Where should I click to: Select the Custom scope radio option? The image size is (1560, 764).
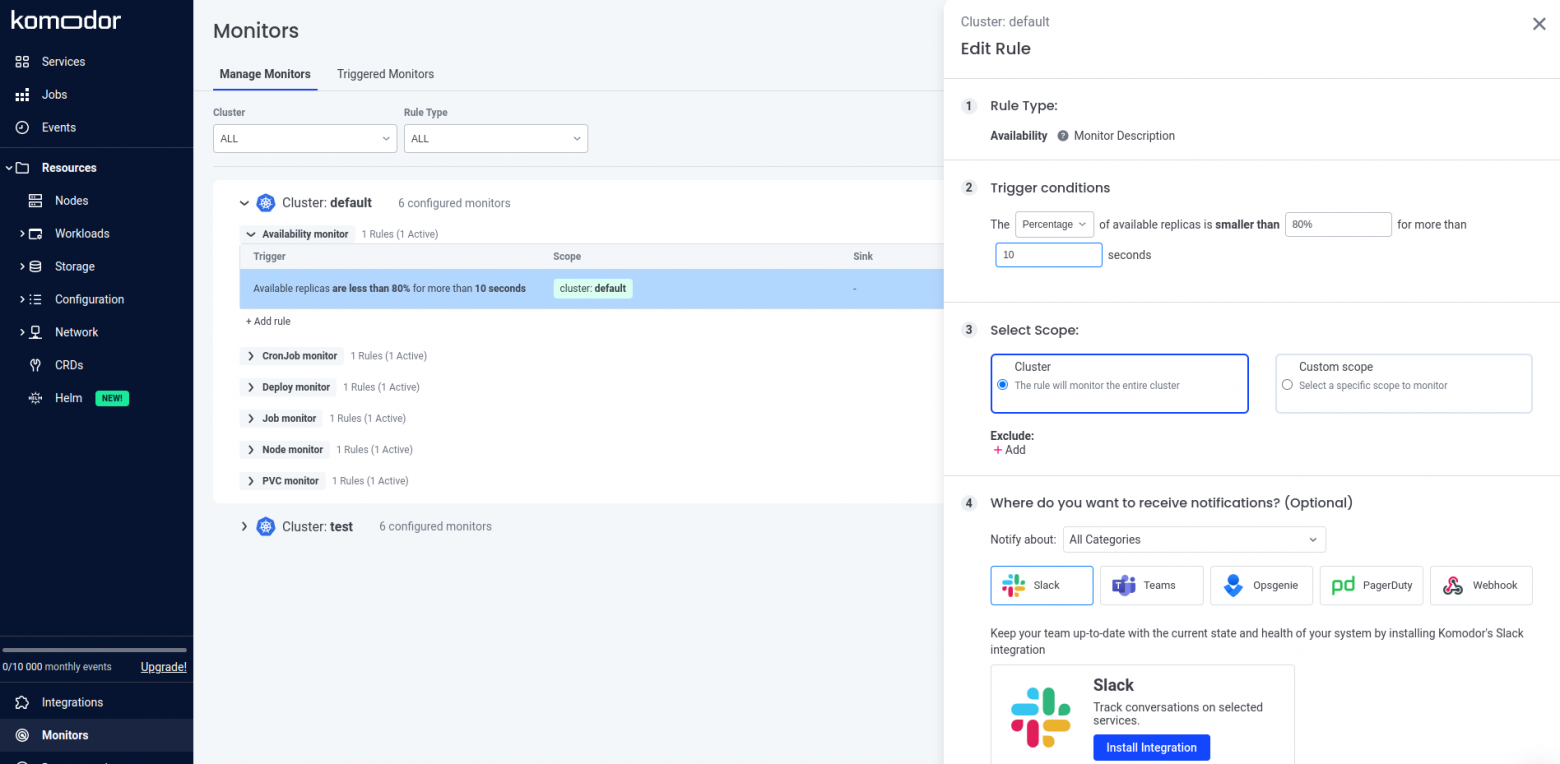1287,385
